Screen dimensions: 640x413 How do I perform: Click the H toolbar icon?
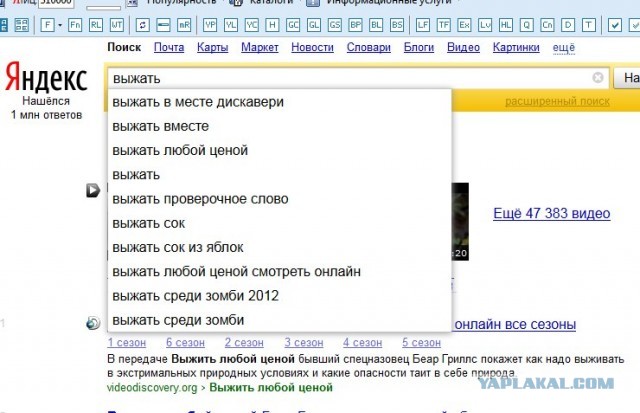coord(272,25)
